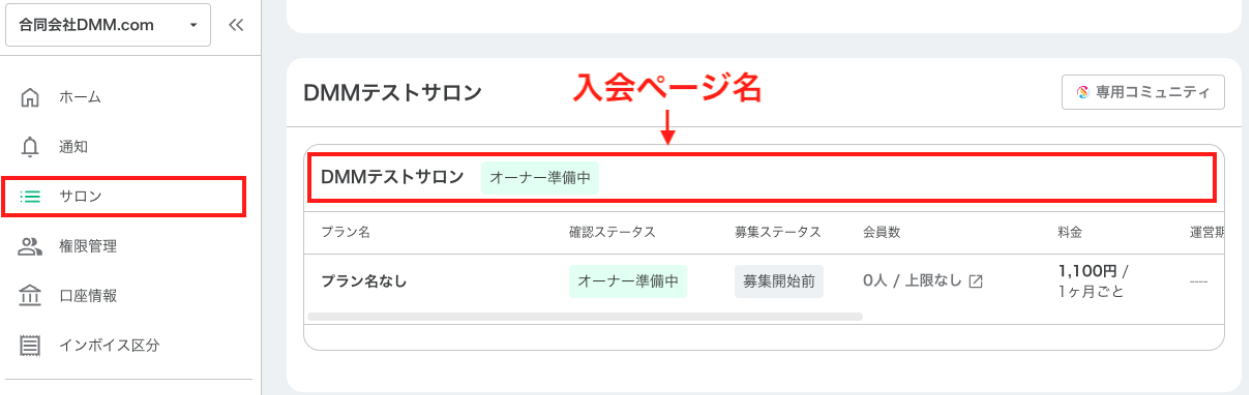
Task: Click the オーナー準備中 badge in plan row
Action: pyautogui.click(x=628, y=282)
